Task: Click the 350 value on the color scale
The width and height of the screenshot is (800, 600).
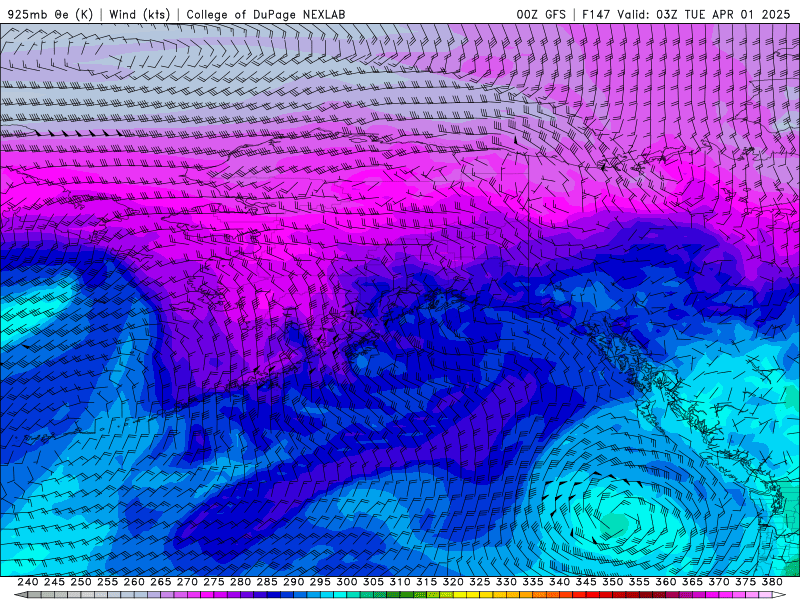Action: [612, 582]
